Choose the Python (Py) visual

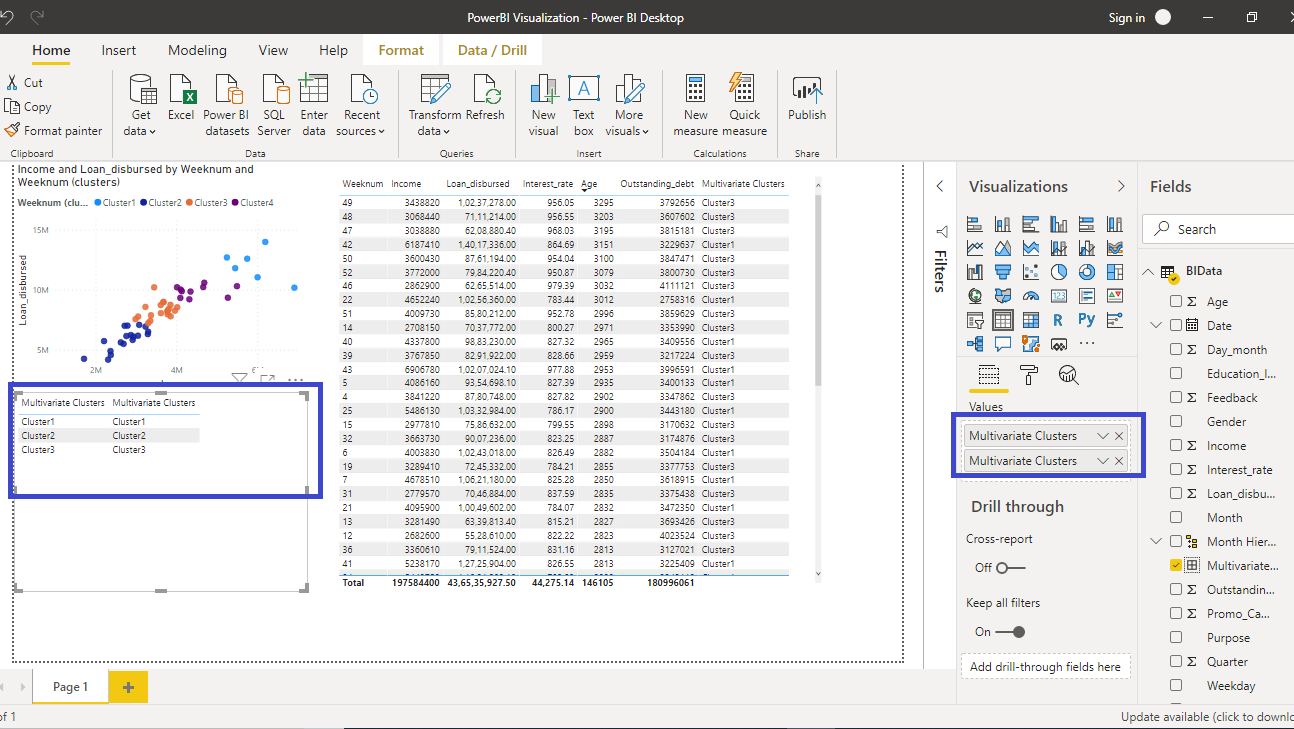point(1087,319)
